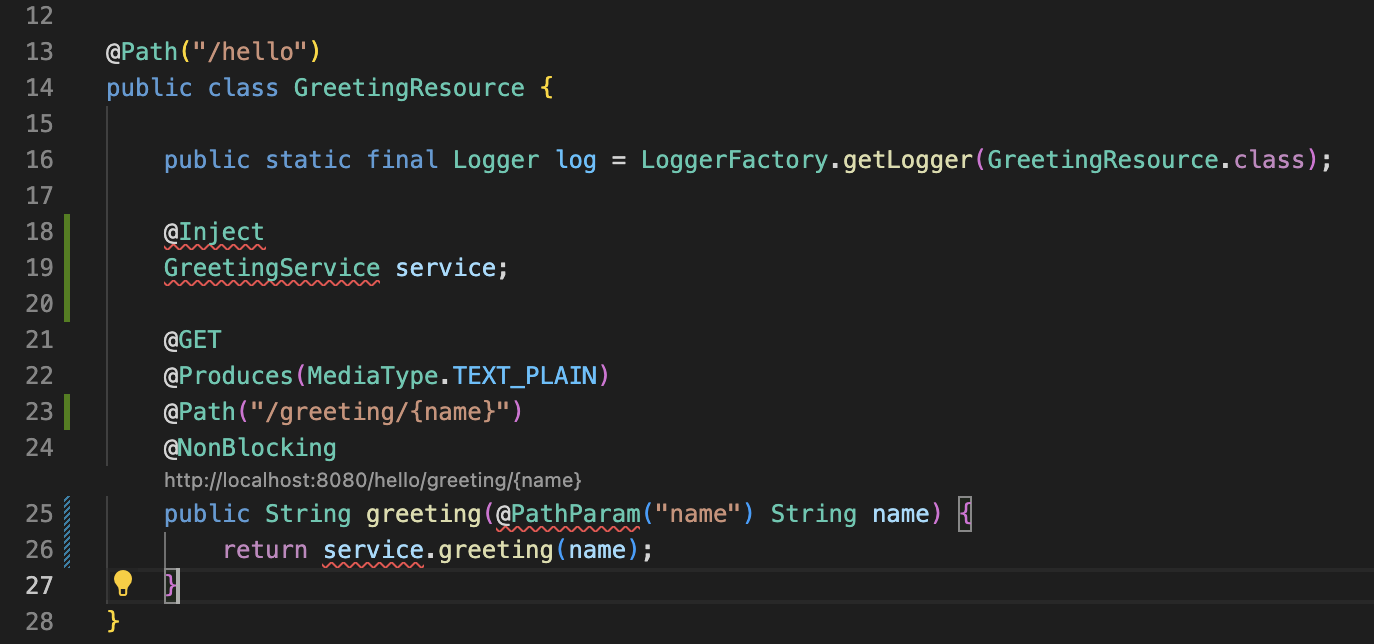Click the "/greeting/{name}" path string
This screenshot has width=1374, height=644.
coord(379,412)
